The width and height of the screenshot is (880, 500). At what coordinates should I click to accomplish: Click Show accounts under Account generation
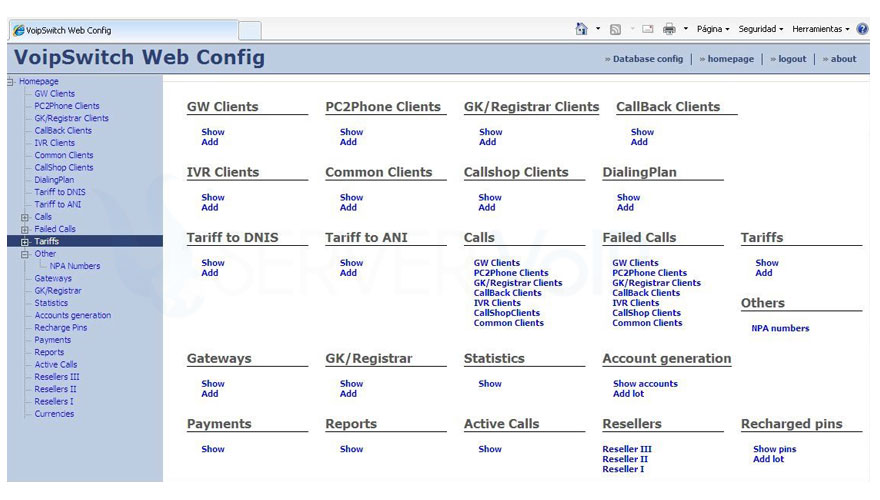(x=645, y=384)
